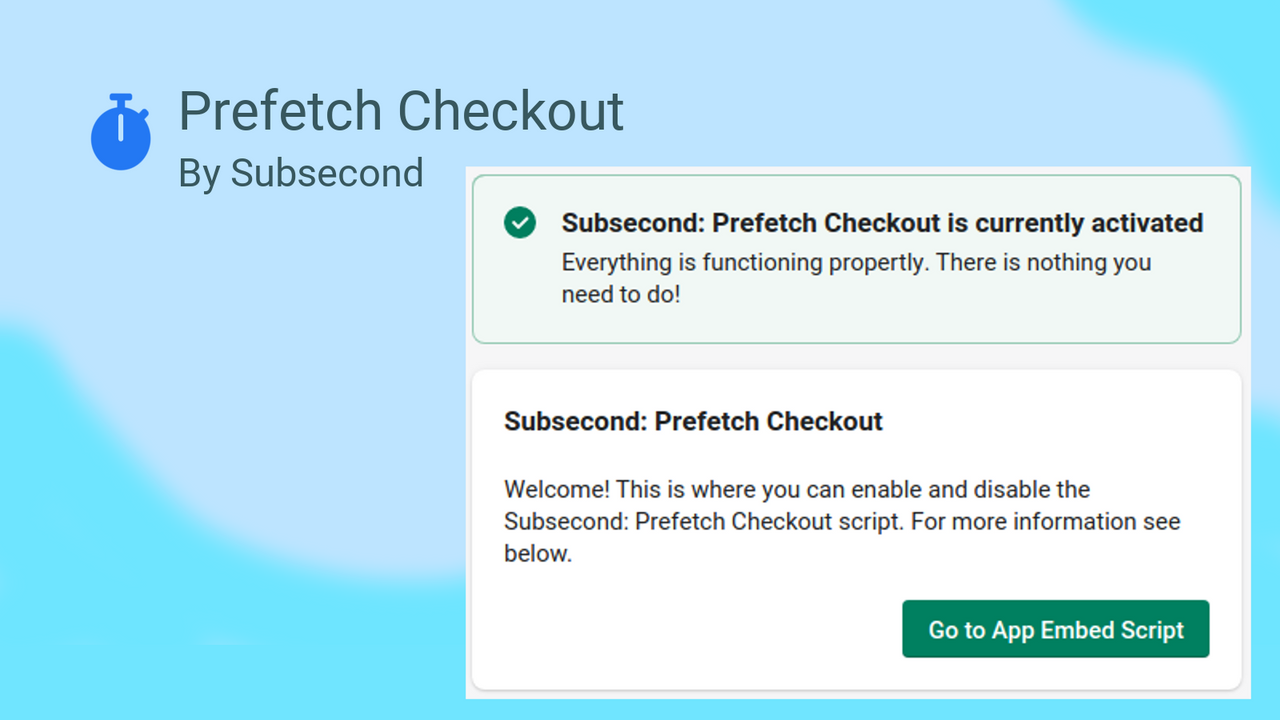The height and width of the screenshot is (720, 1280).
Task: Select the activated status banner heading
Action: pos(882,222)
